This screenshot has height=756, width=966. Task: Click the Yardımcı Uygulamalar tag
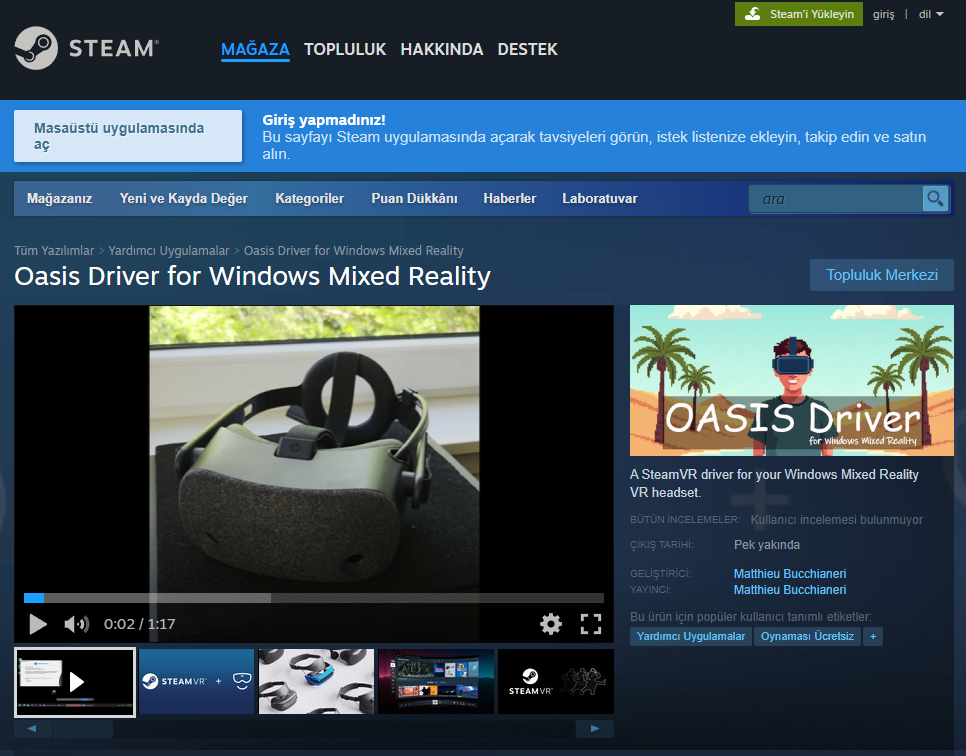coord(691,636)
